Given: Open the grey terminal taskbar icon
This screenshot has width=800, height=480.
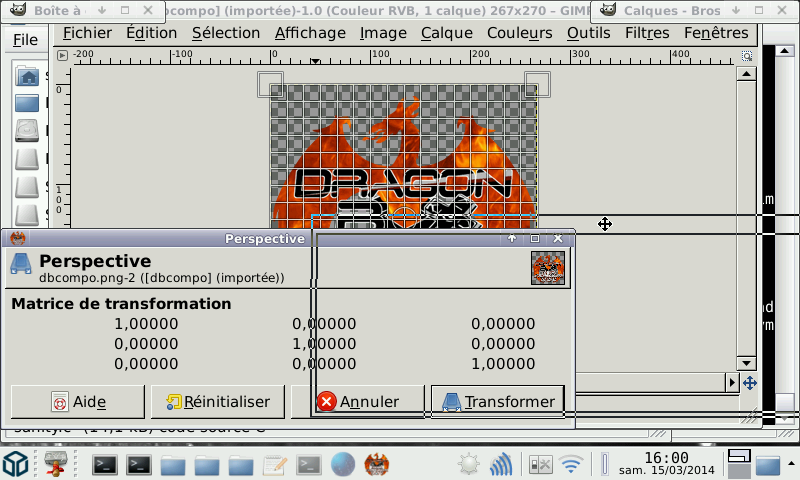Looking at the screenshot, I should 309,465.
